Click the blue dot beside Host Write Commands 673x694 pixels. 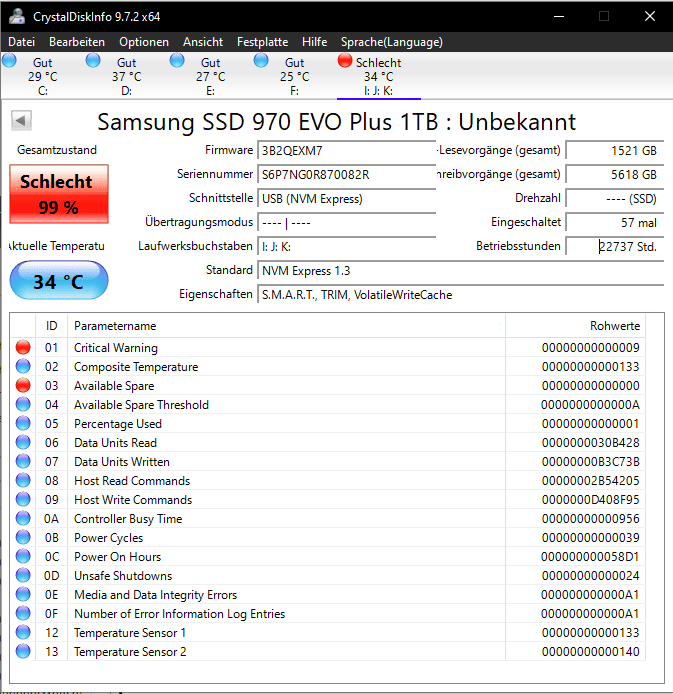[x=23, y=500]
